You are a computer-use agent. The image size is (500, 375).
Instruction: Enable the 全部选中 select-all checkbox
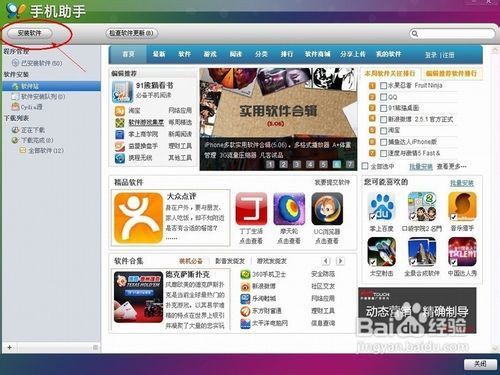[365, 166]
